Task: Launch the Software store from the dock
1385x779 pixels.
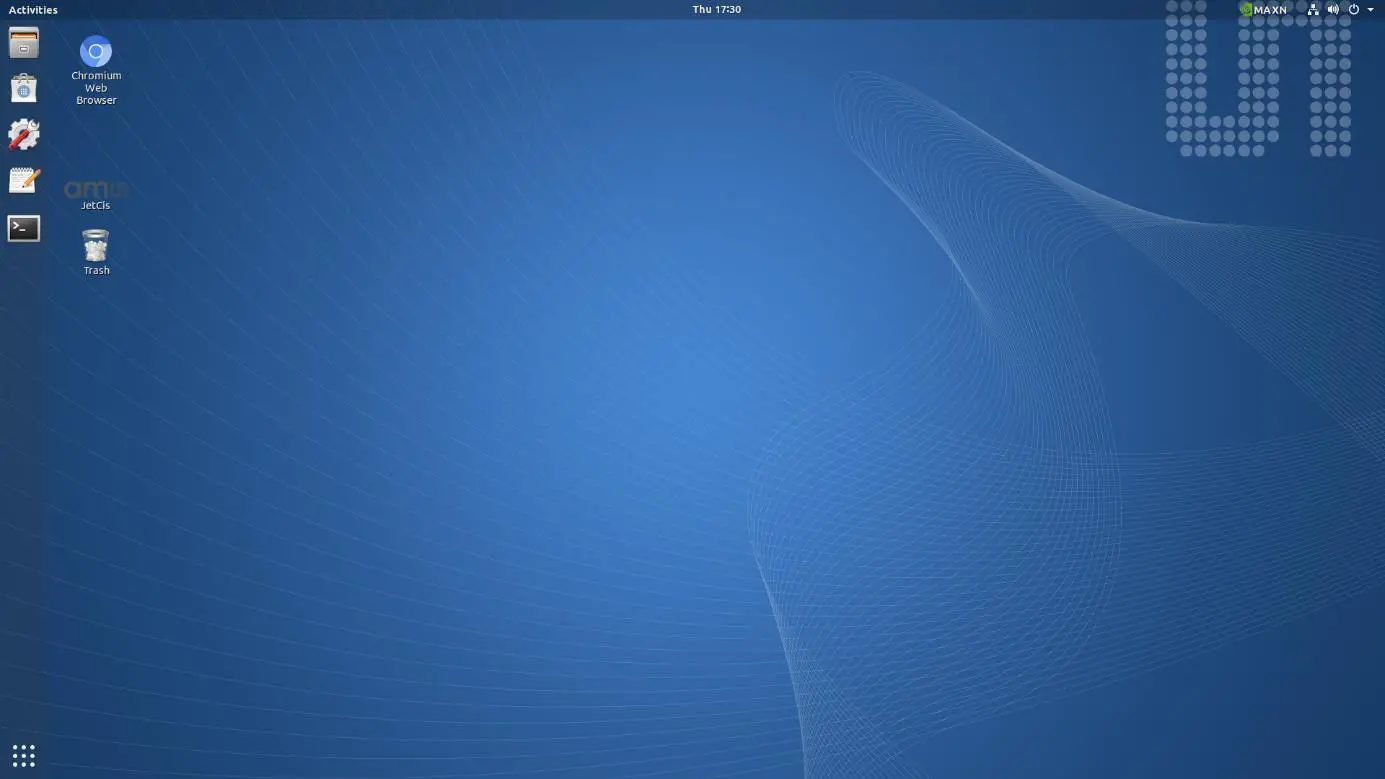Action: (x=24, y=89)
